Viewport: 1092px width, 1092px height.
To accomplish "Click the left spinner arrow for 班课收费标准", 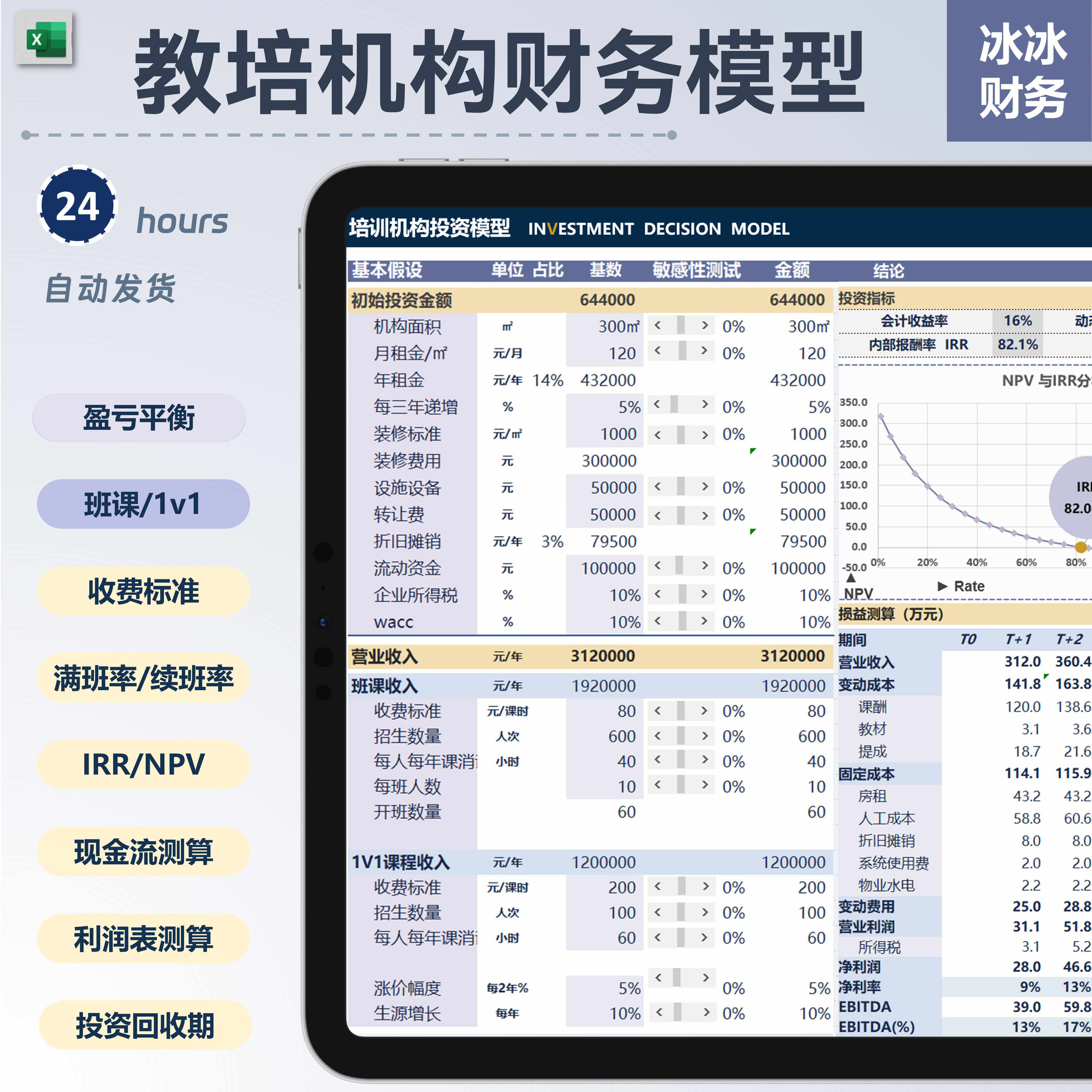I will click(658, 711).
